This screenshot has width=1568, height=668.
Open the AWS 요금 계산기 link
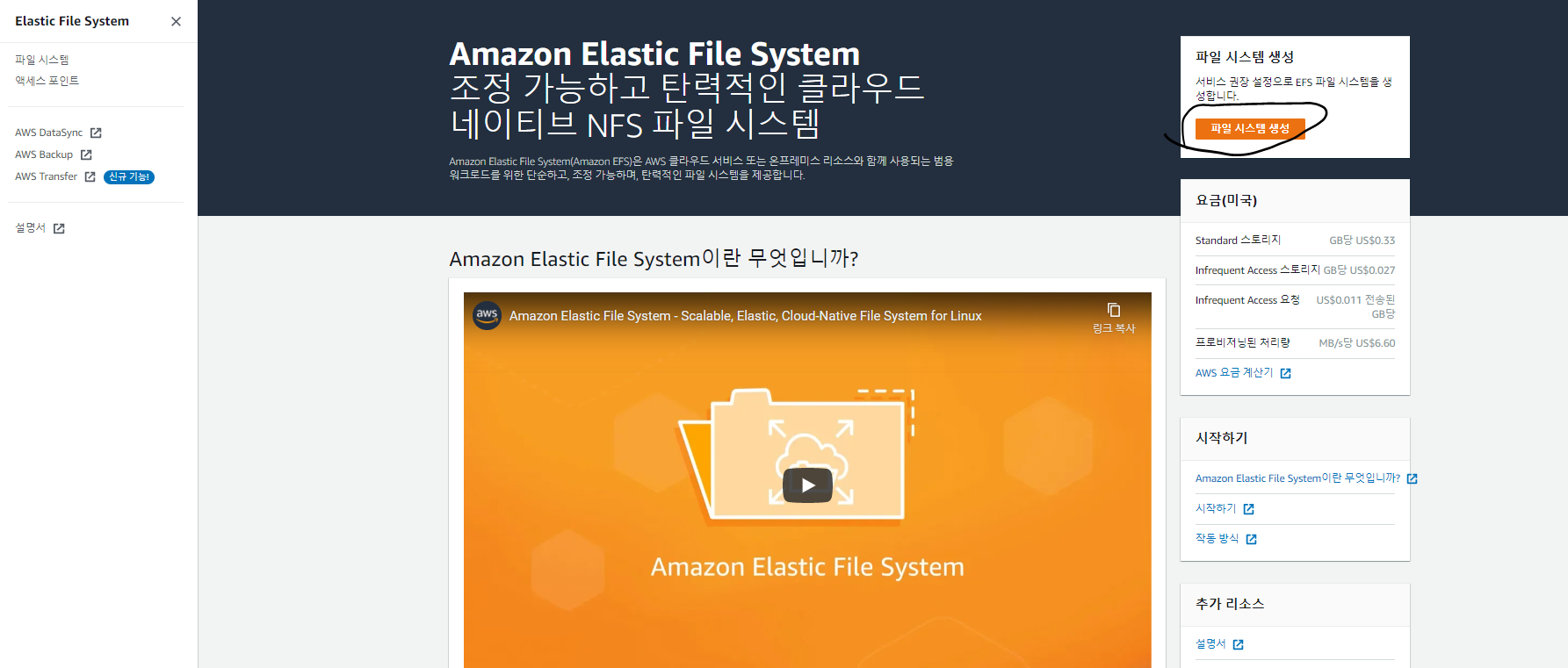pos(1234,373)
